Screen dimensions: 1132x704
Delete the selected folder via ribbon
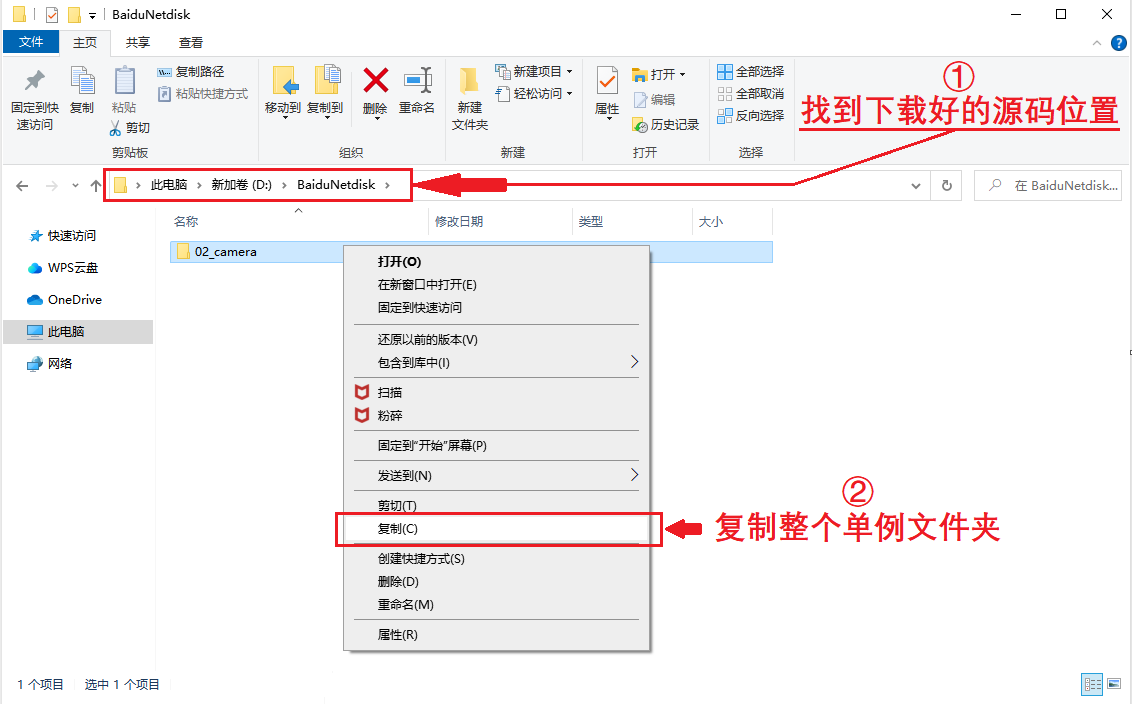[374, 90]
